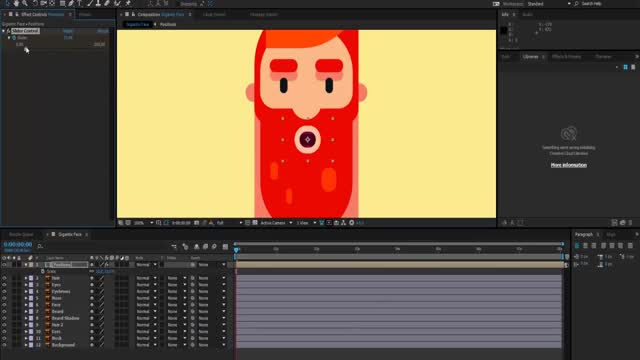640x360 pixels.
Task: Select the Horizontal Type tool
Action: click(x=80, y=3)
